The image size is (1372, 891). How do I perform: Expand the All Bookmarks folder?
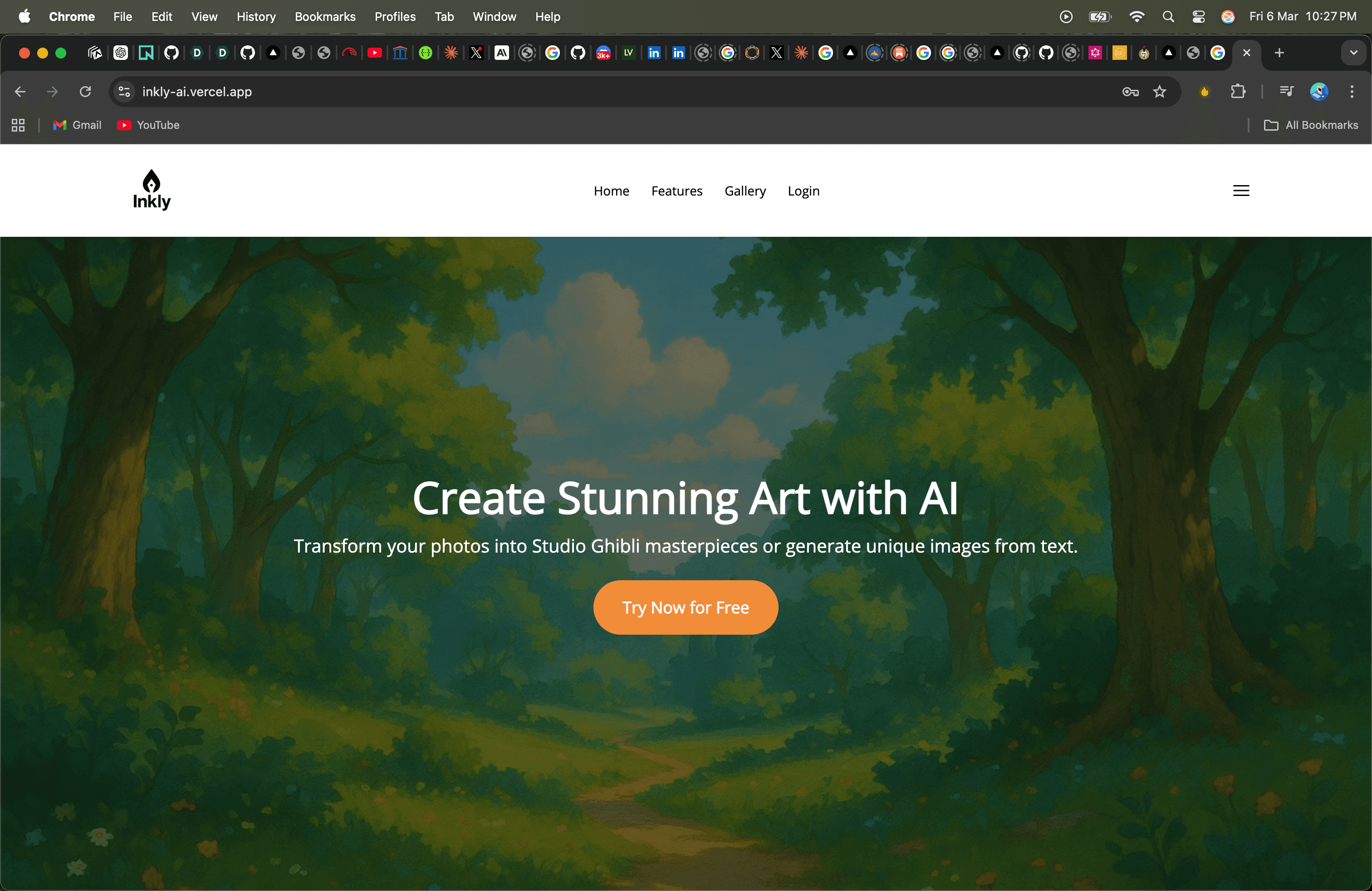coord(1311,125)
